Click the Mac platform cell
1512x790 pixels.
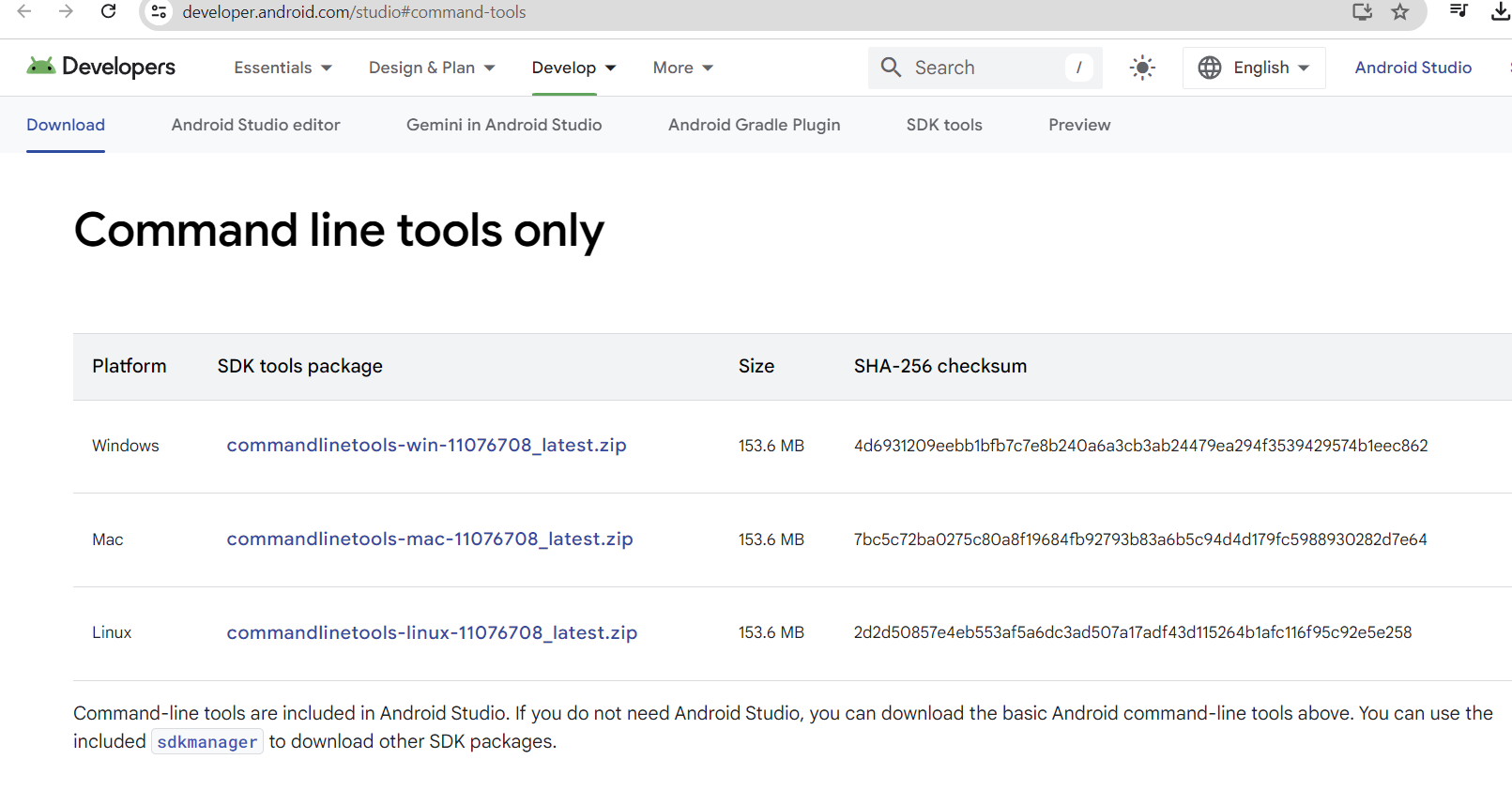click(x=108, y=539)
